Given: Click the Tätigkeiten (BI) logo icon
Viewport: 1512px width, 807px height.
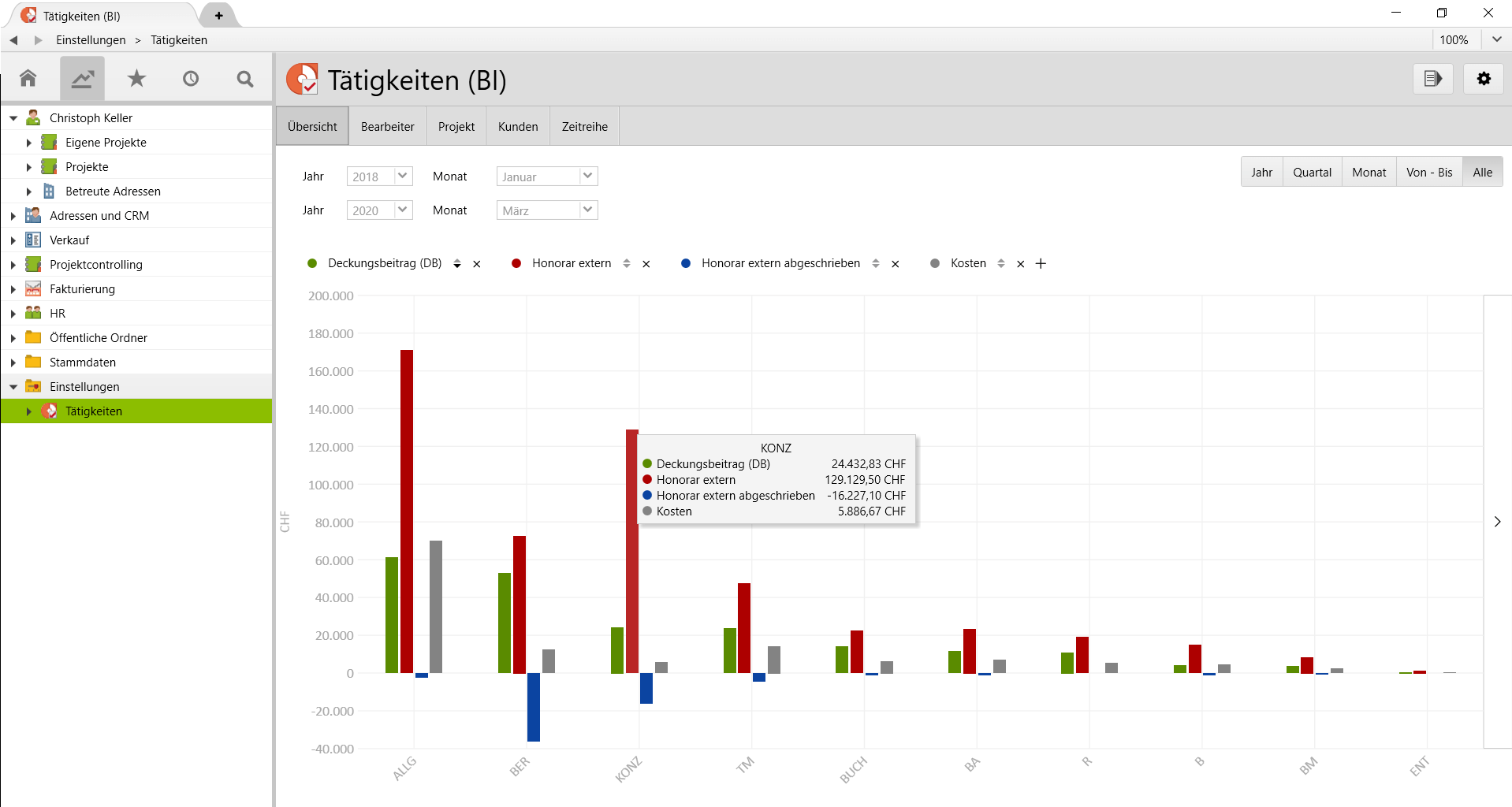Looking at the screenshot, I should [x=303, y=79].
